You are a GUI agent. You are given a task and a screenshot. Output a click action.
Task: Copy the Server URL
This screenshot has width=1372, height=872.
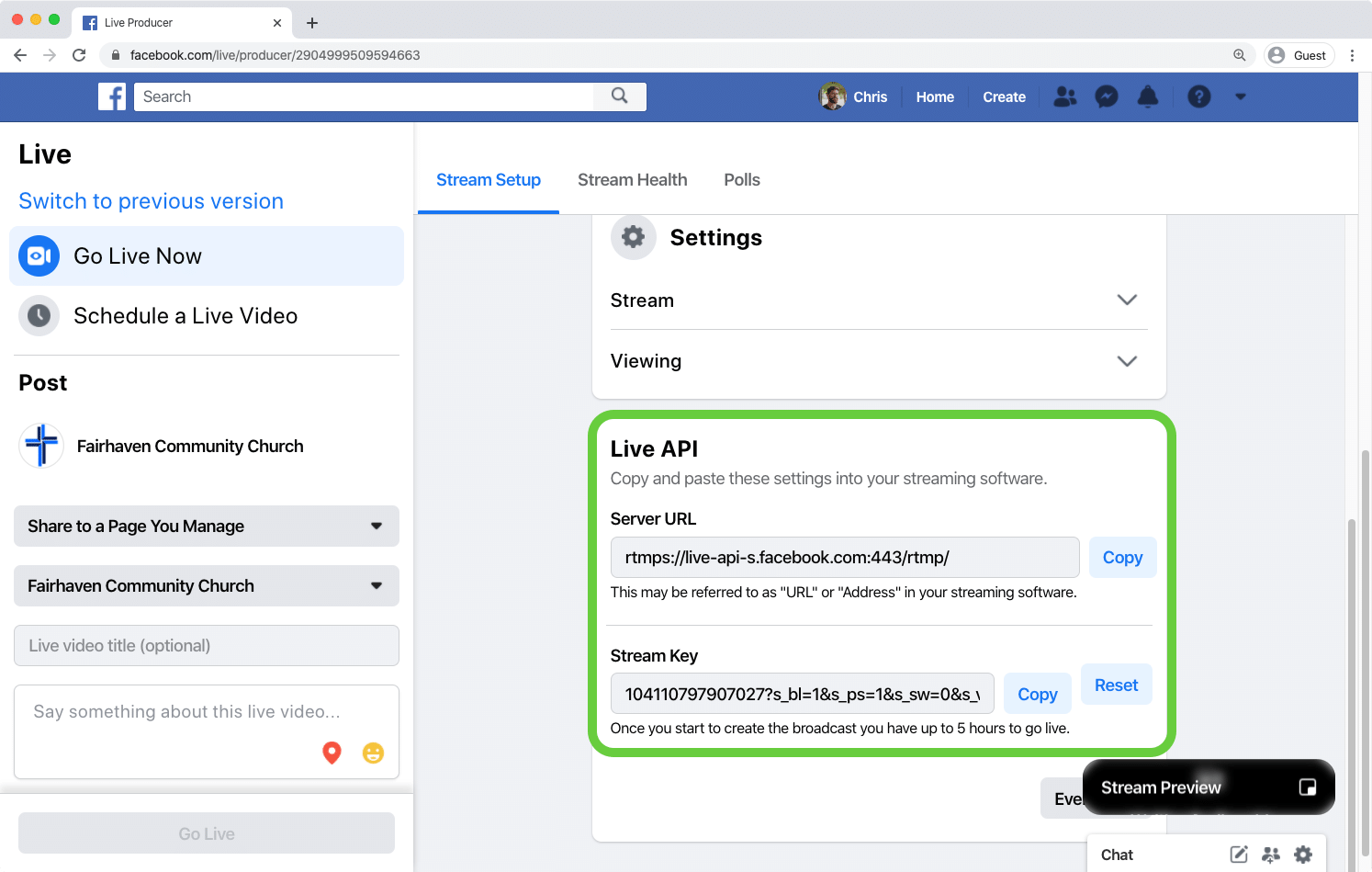1122,558
